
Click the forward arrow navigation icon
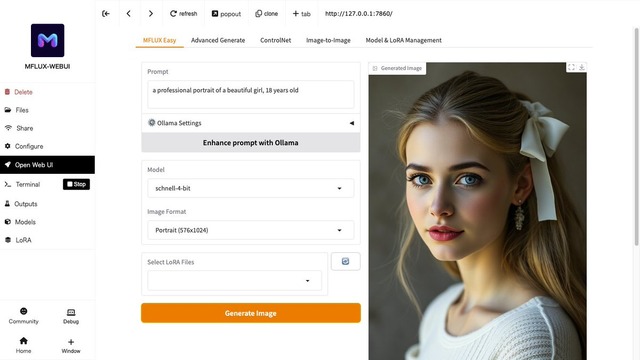pyautogui.click(x=151, y=13)
